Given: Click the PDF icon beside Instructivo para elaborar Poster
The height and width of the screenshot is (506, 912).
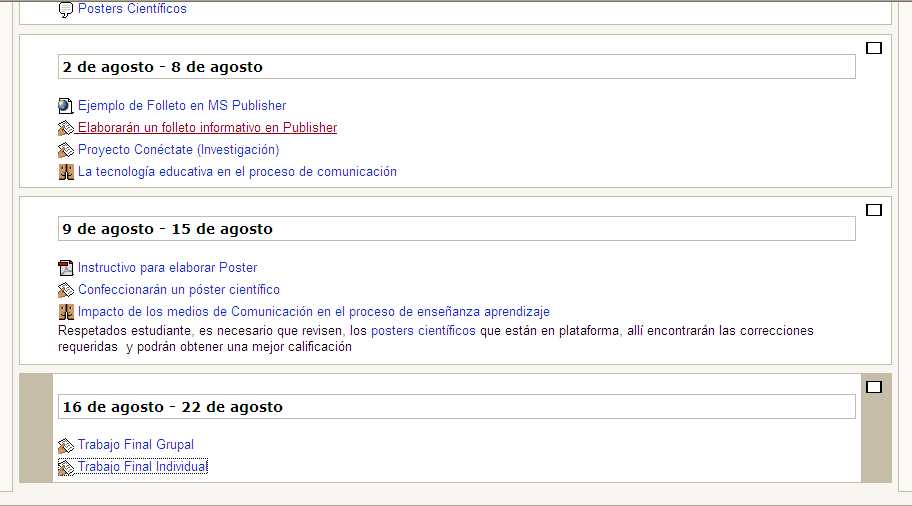Looking at the screenshot, I should [66, 268].
